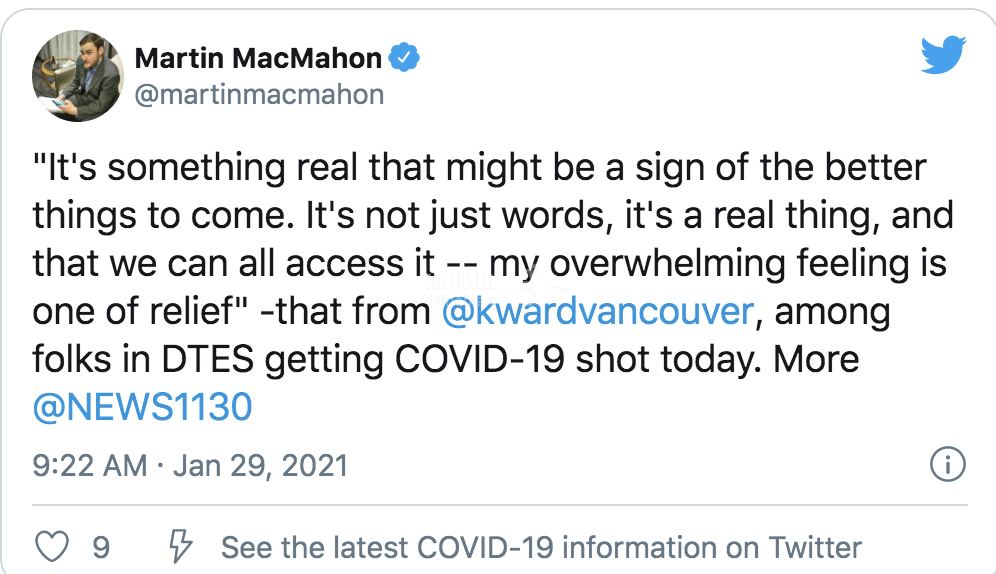Click the tweet's opening quote line
Screen dimensions: 996x574
coord(480,168)
